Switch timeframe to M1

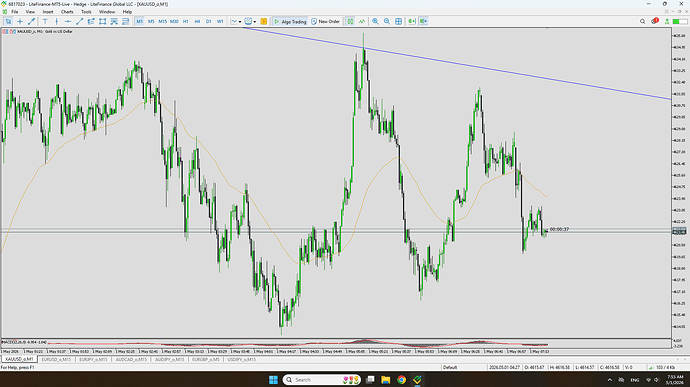(139, 21)
